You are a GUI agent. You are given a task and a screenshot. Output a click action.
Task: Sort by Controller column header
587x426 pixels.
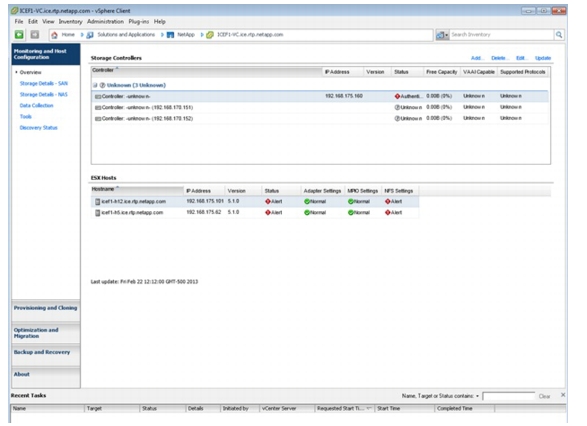point(207,71)
